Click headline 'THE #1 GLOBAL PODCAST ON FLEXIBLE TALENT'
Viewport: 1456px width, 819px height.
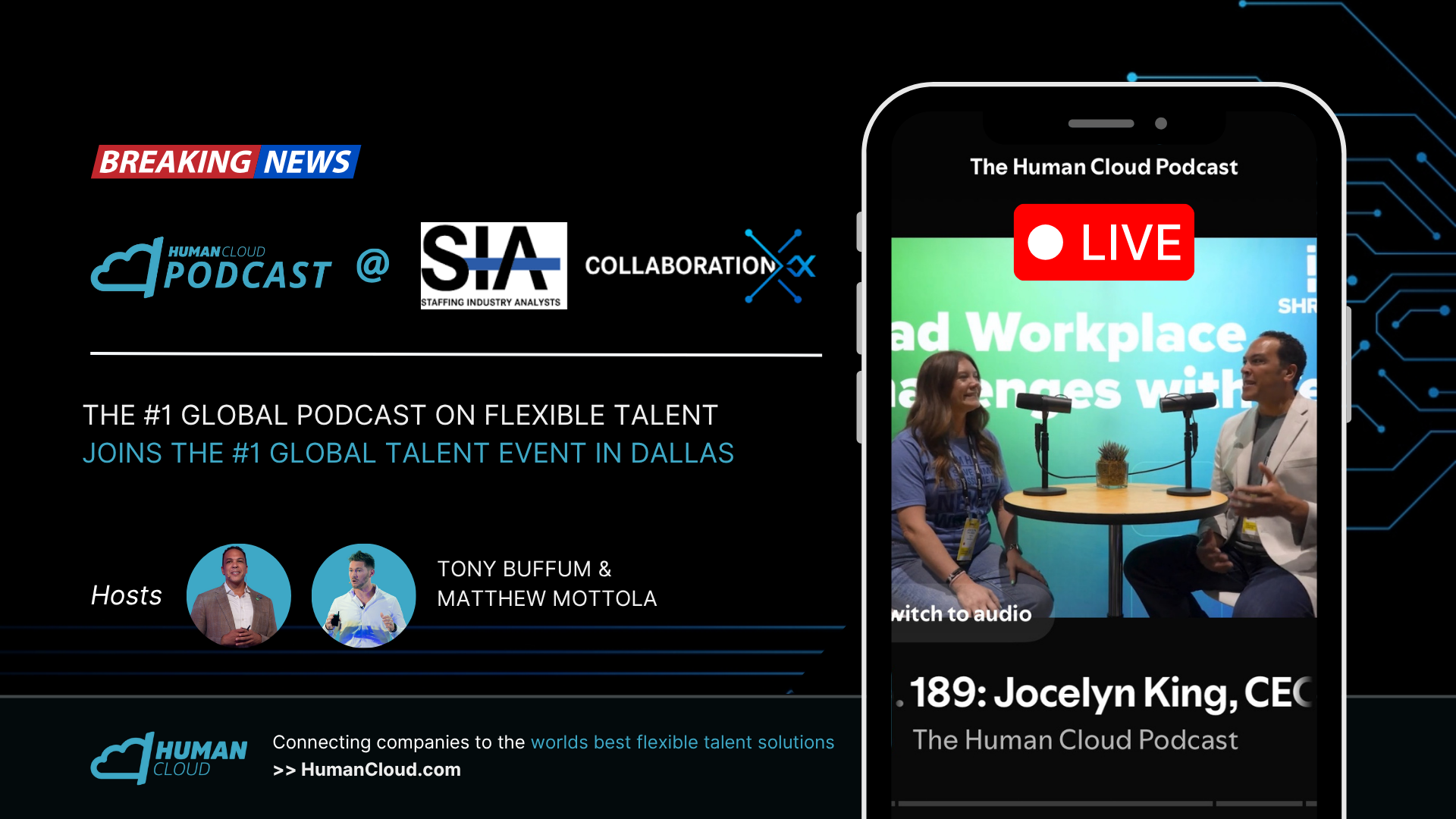coord(400,416)
